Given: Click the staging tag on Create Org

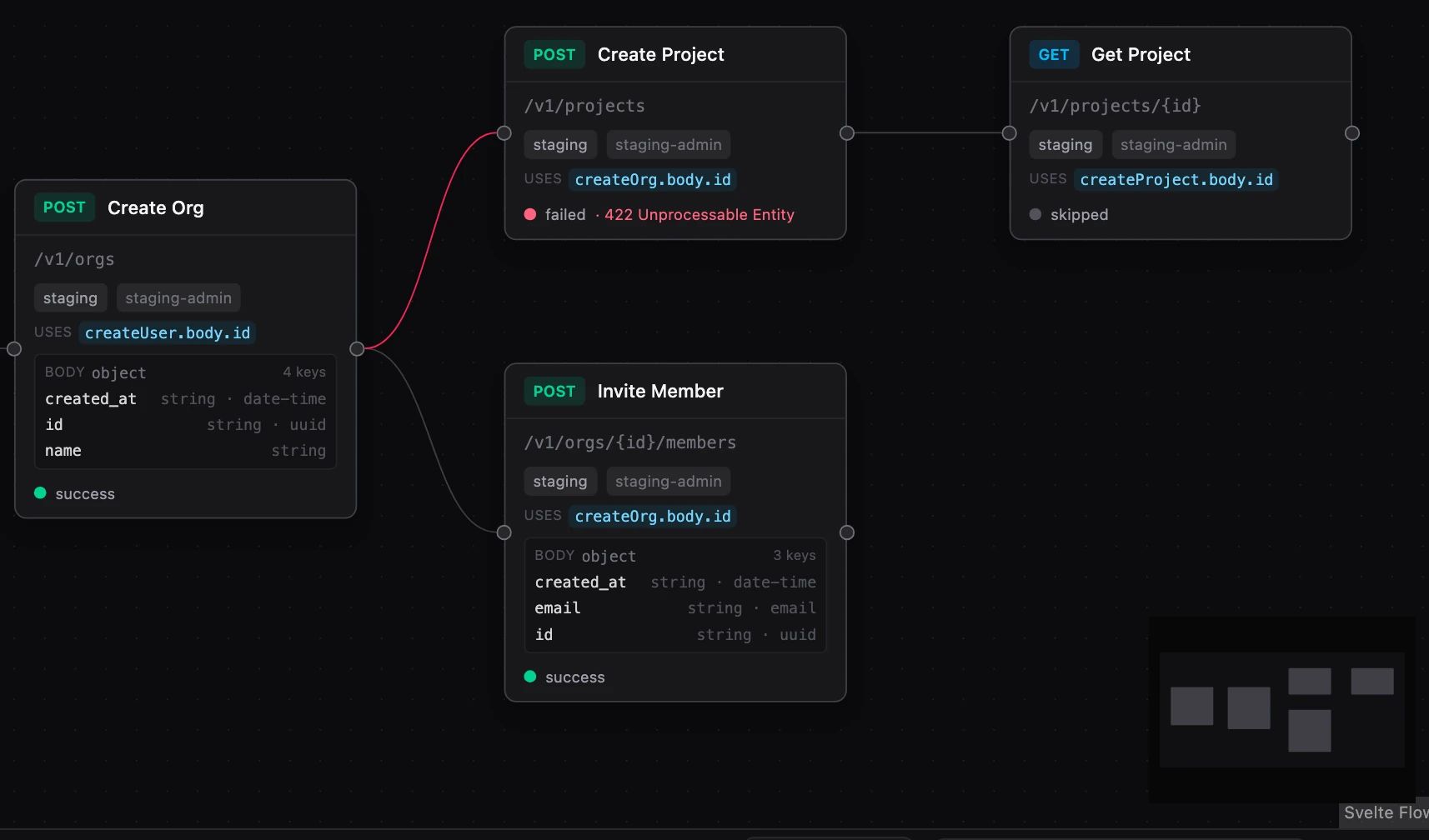Looking at the screenshot, I should tap(70, 298).
